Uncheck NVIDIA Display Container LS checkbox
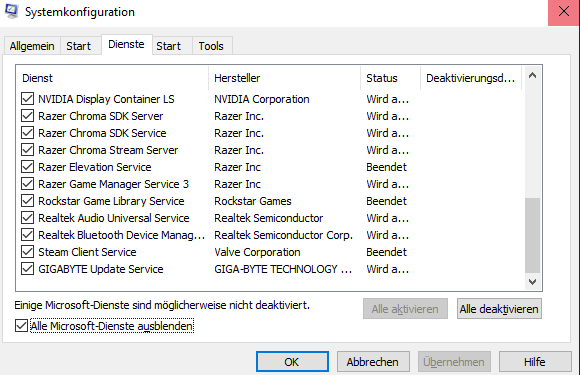Screen dimensions: 580x375 pos(28,99)
